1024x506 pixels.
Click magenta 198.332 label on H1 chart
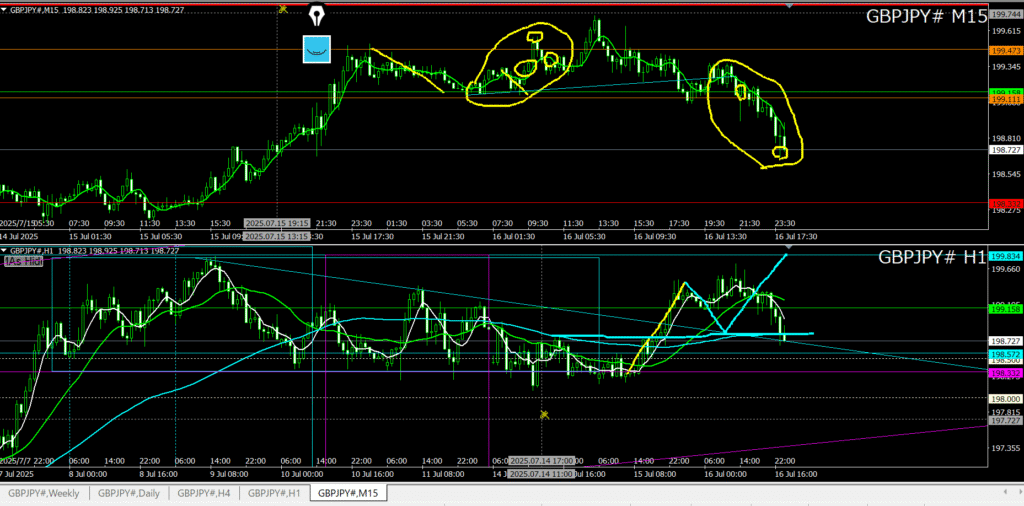1006,372
